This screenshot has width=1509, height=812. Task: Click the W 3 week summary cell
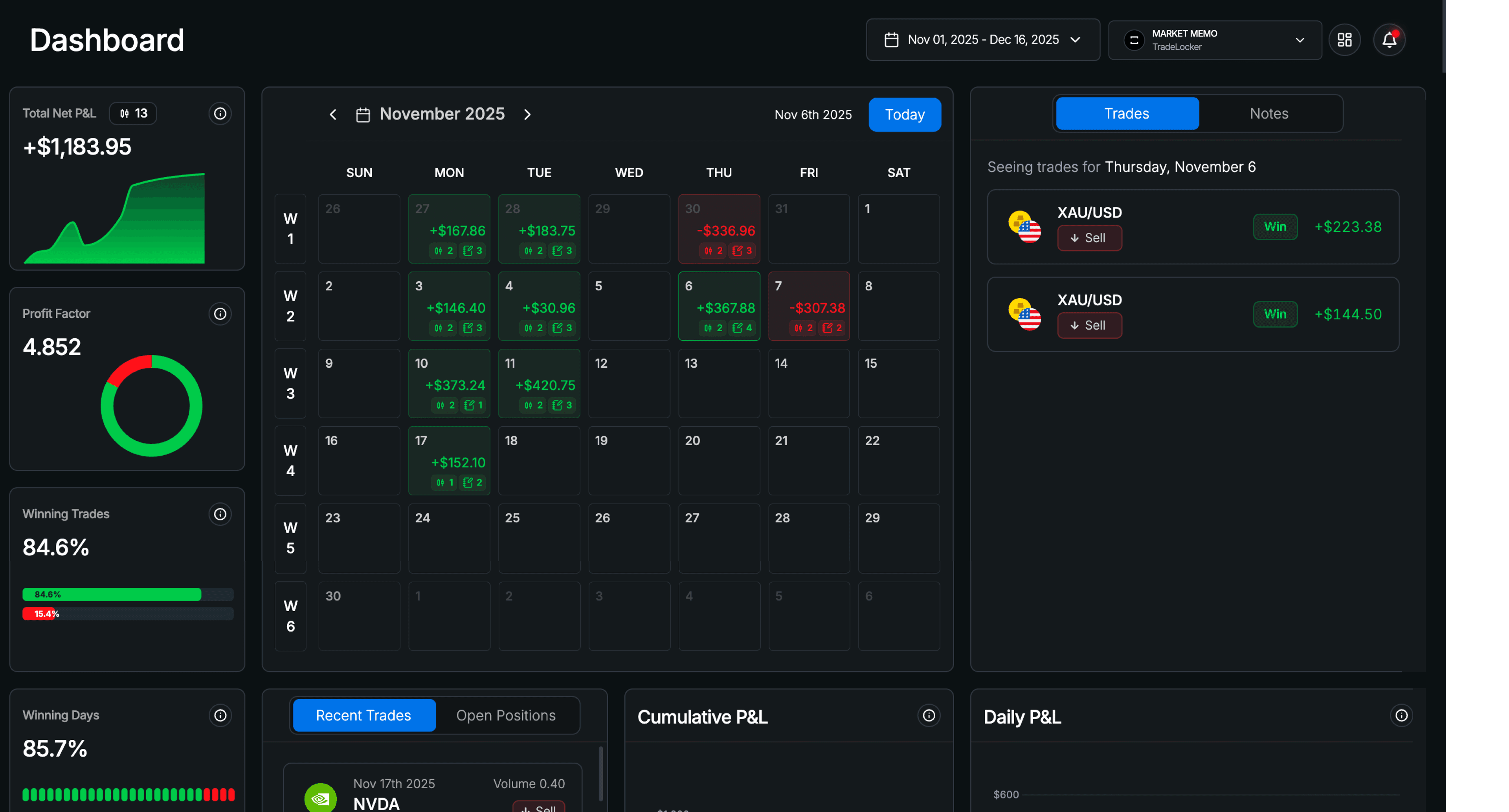[x=290, y=383]
